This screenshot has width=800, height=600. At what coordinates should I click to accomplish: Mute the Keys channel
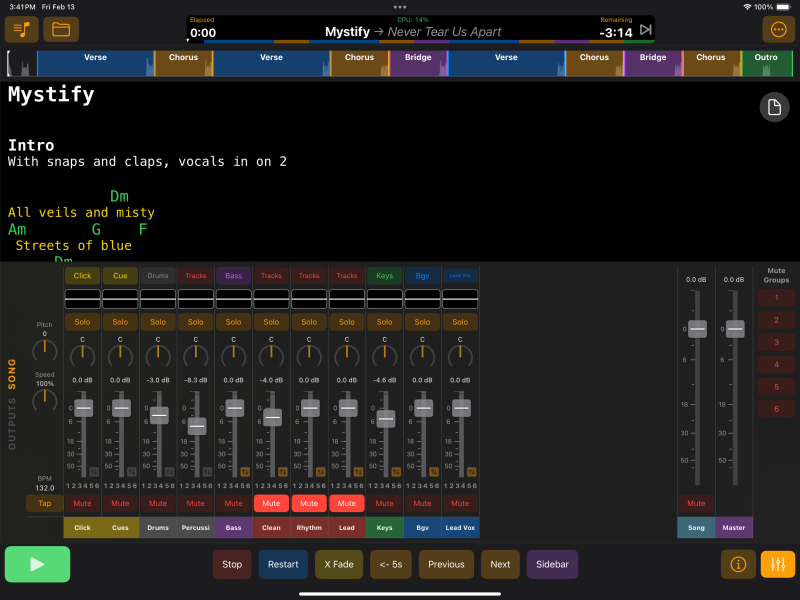(384, 503)
